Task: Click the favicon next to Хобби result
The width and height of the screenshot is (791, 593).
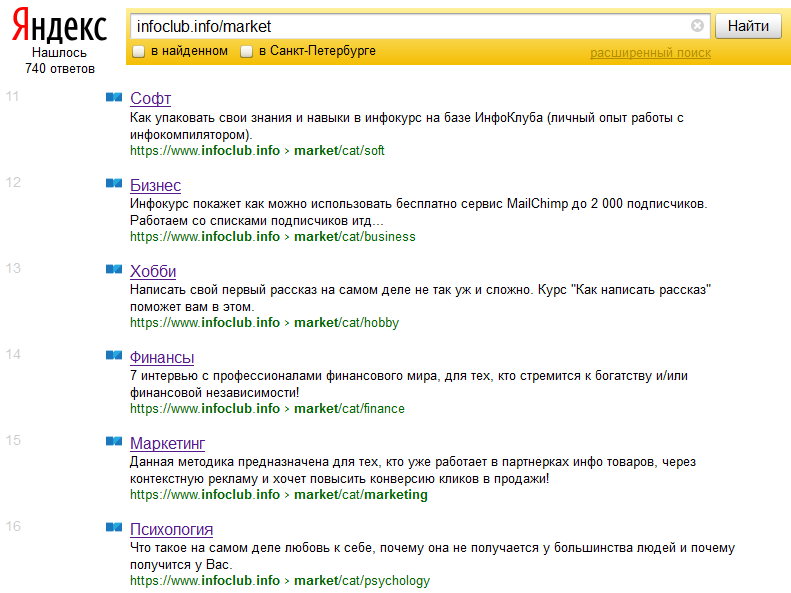Action: [x=114, y=269]
